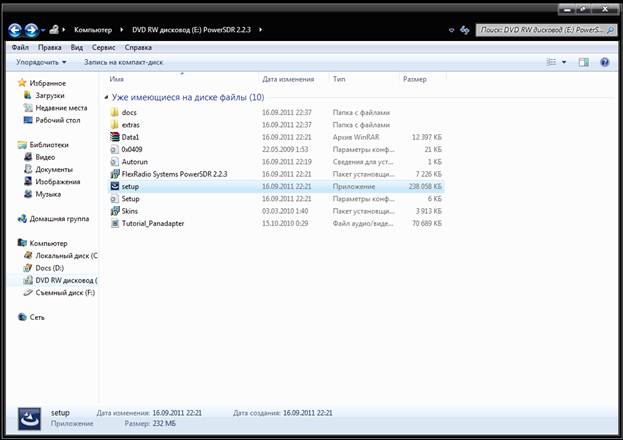Select the Setup config parameters file icon

pos(115,199)
